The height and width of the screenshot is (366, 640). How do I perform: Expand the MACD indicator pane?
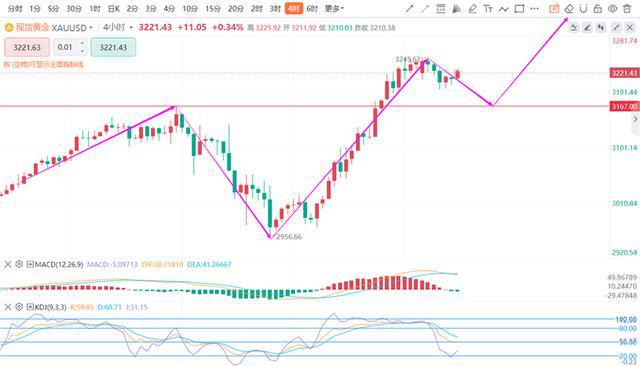[30, 264]
